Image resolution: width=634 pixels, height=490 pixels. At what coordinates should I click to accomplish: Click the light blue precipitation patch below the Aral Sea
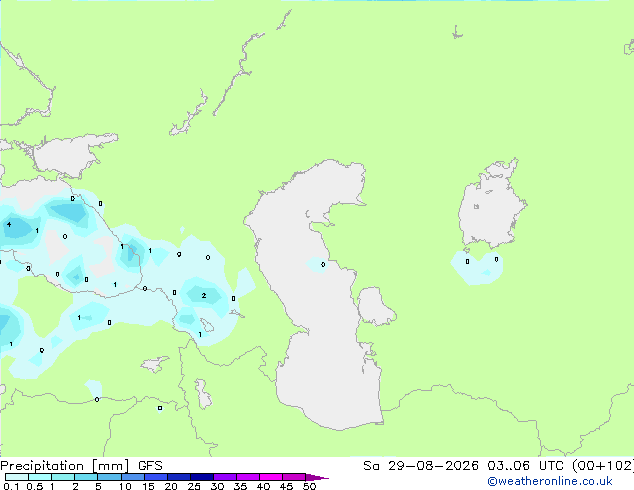point(477,268)
